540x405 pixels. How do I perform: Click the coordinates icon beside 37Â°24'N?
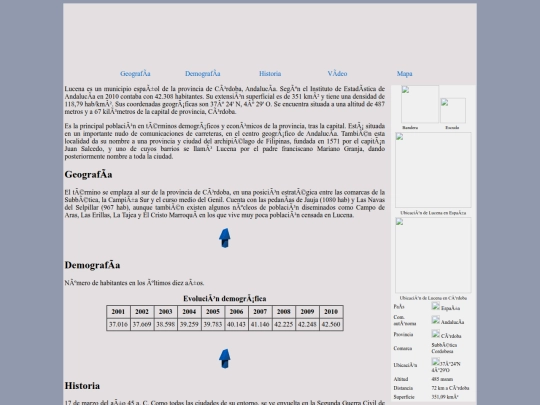click(x=436, y=362)
